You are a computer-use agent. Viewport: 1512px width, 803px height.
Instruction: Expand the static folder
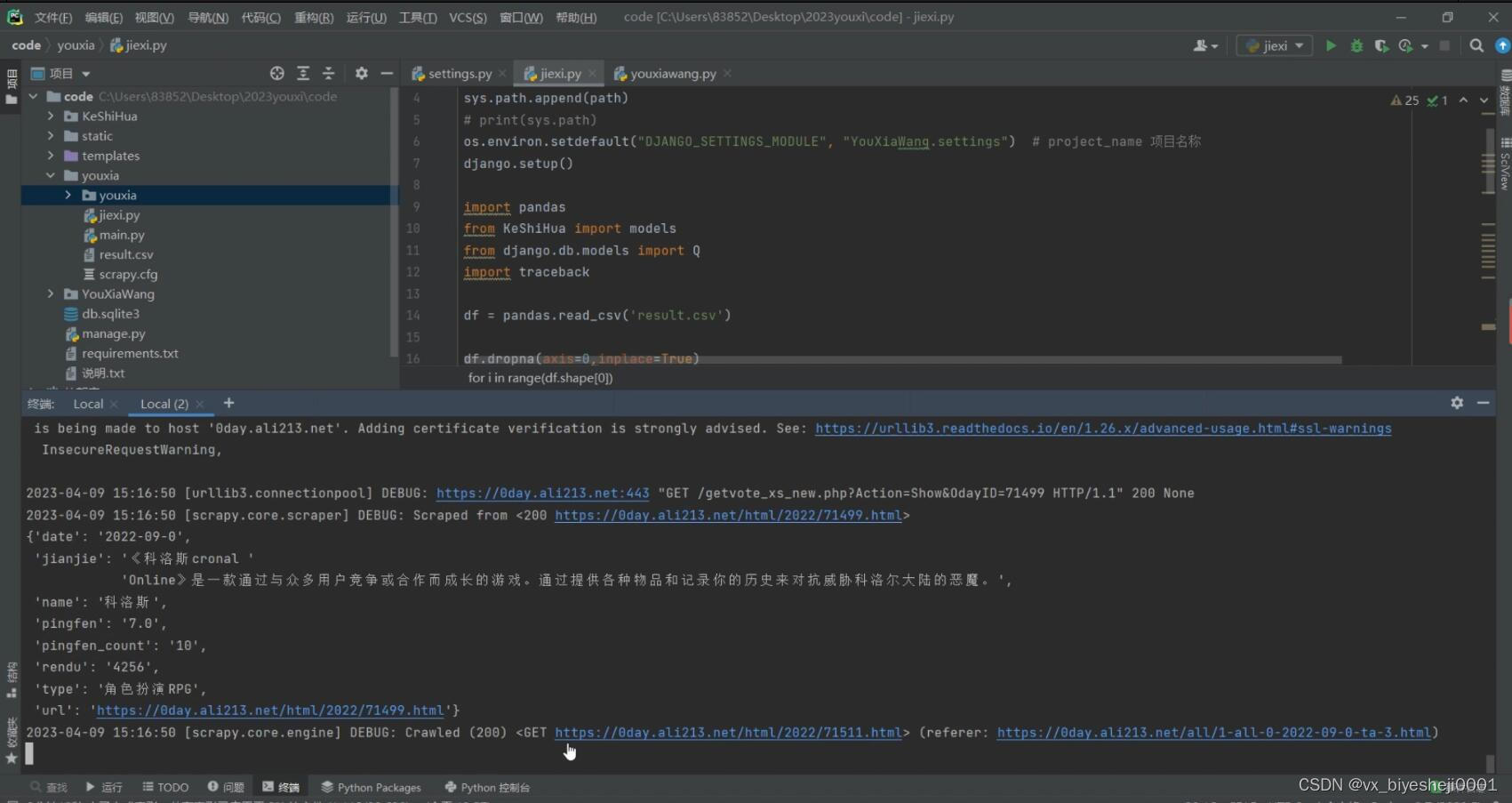[51, 136]
